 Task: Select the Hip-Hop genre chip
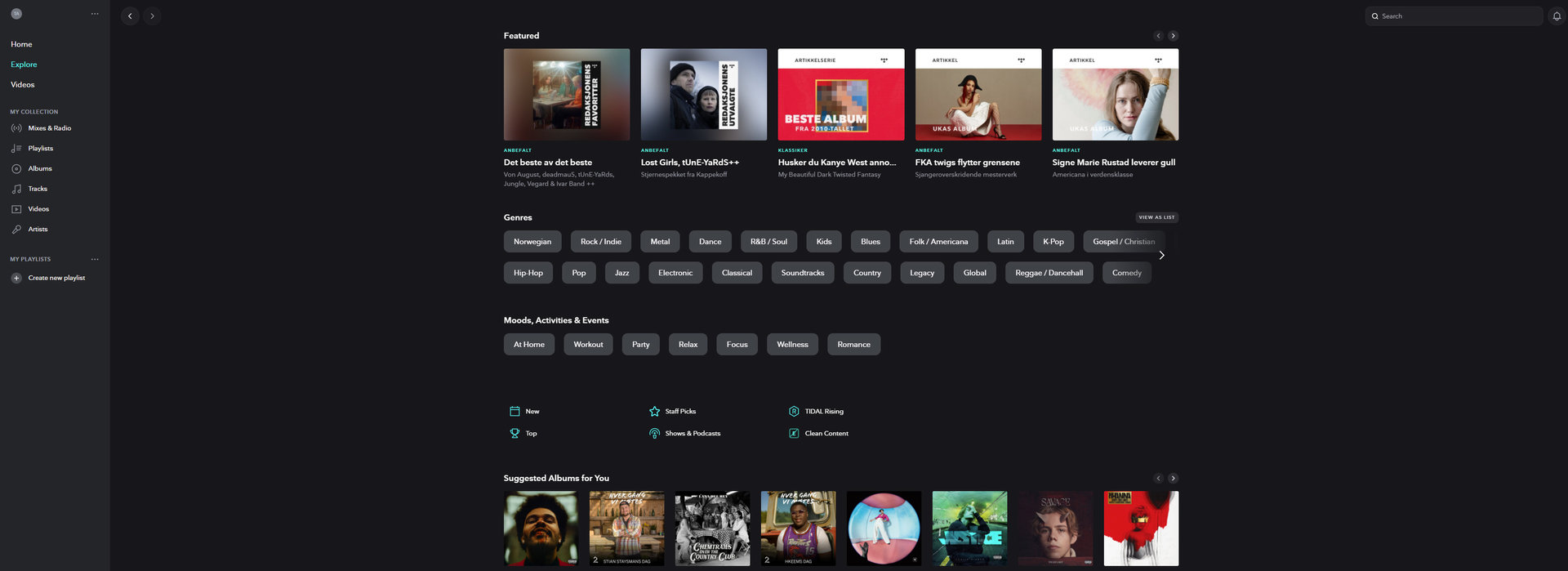pyautogui.click(x=528, y=273)
